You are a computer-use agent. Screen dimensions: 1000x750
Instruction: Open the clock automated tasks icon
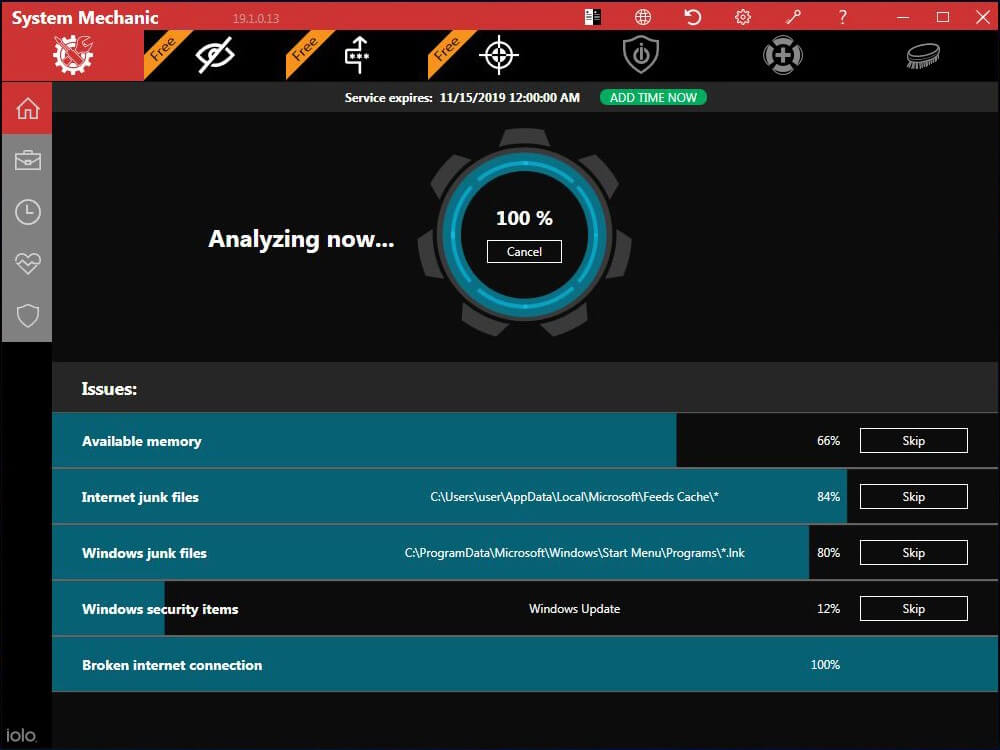click(x=27, y=212)
